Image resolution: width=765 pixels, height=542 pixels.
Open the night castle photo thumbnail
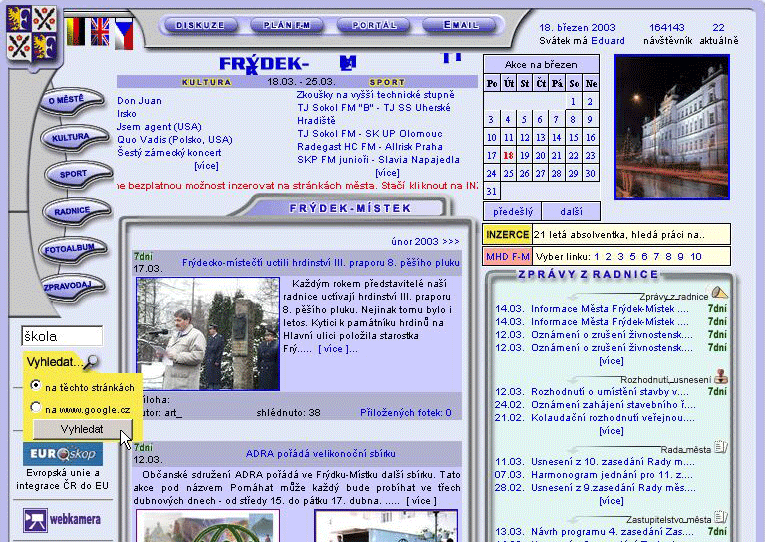671,126
